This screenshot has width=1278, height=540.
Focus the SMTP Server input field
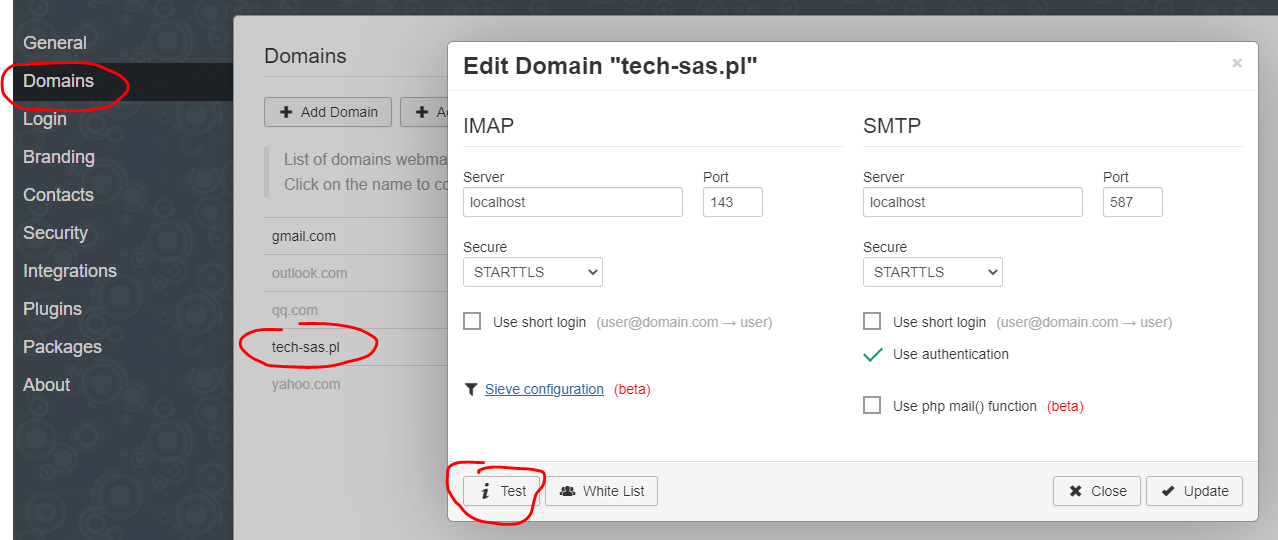(x=973, y=202)
